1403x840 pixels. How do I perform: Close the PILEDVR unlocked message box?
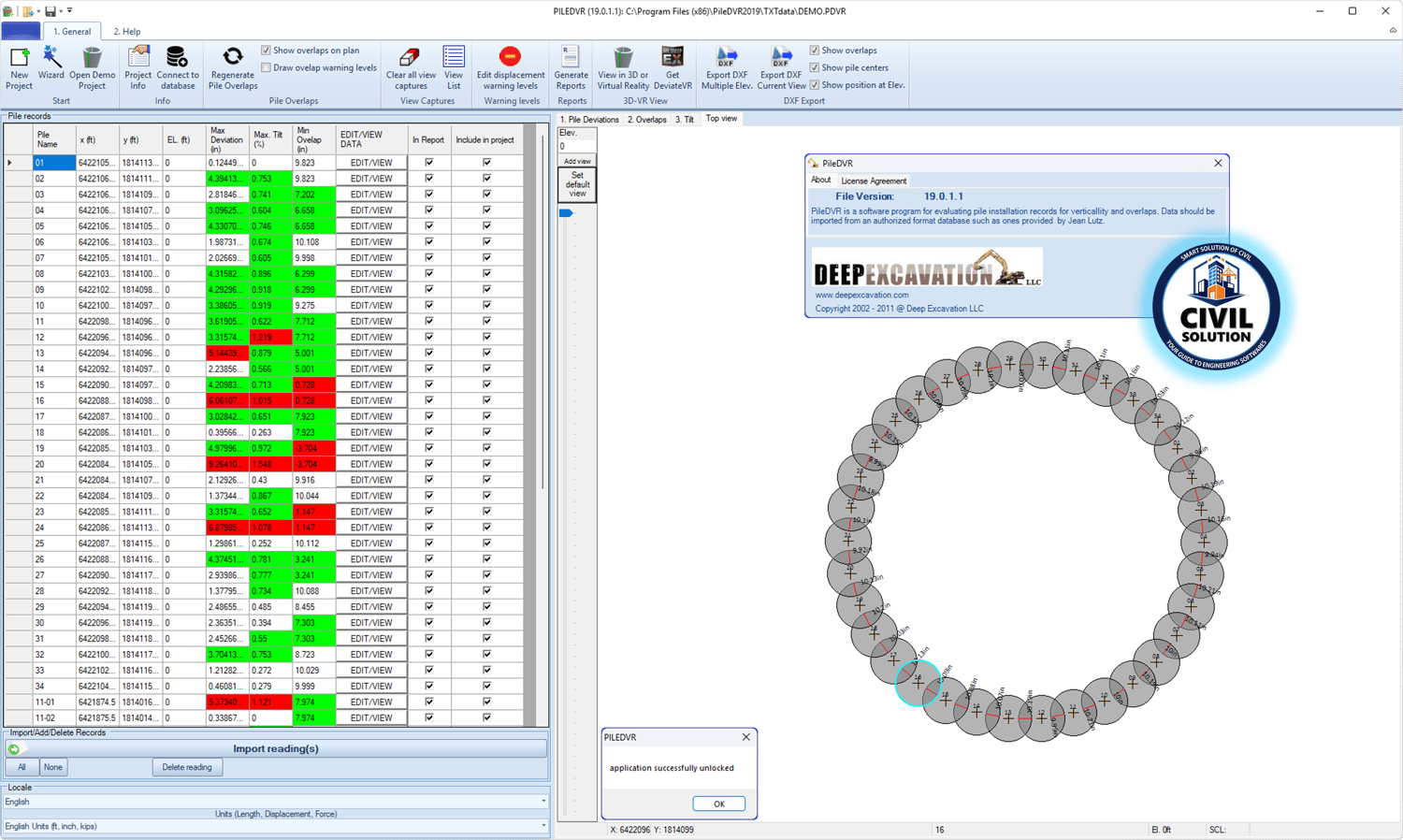point(745,737)
